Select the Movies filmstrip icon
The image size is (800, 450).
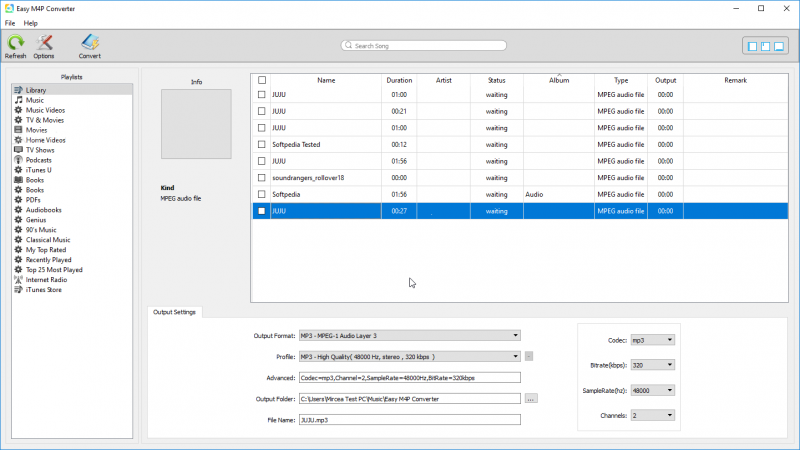point(18,130)
